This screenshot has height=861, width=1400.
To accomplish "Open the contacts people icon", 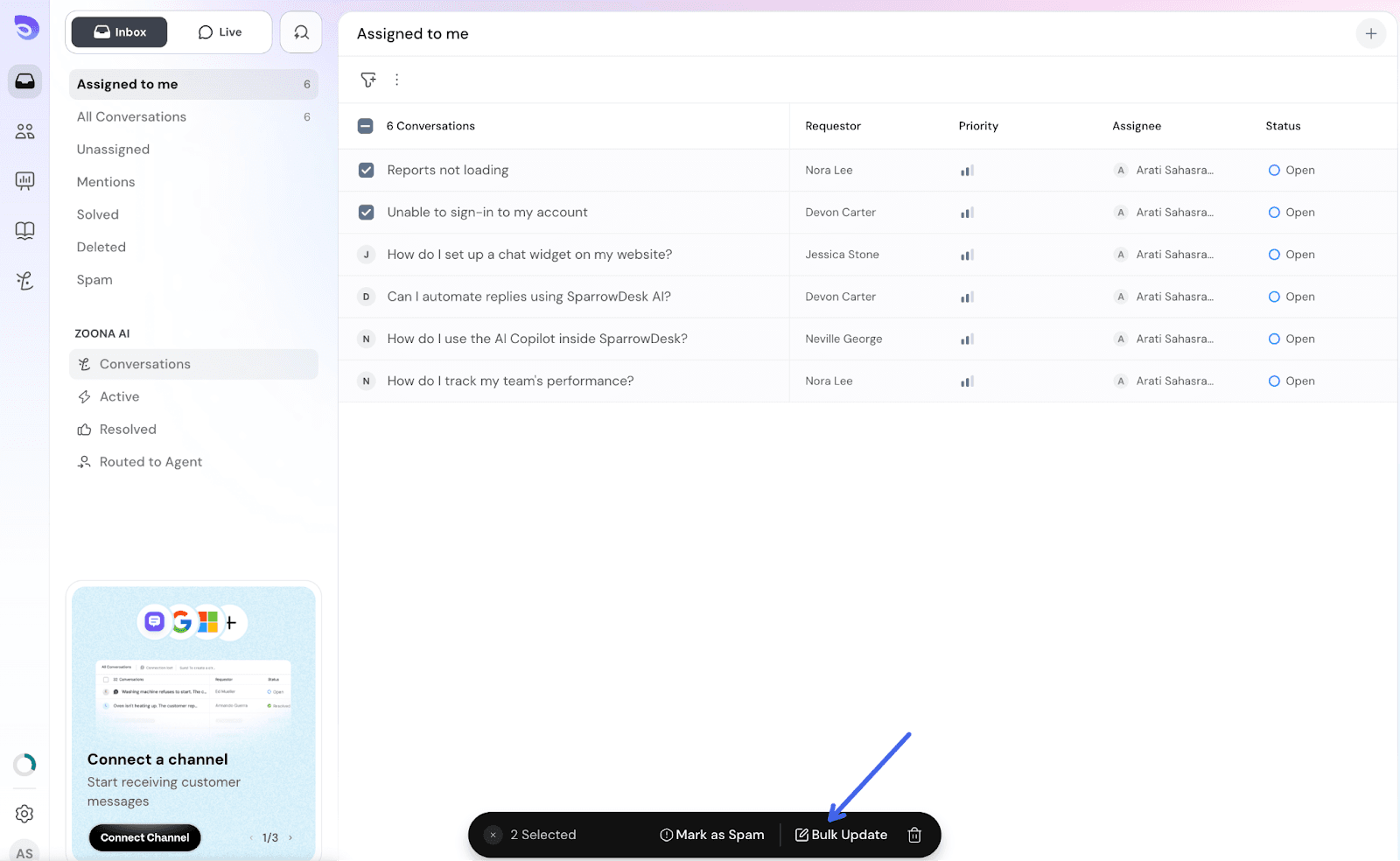I will (24, 131).
